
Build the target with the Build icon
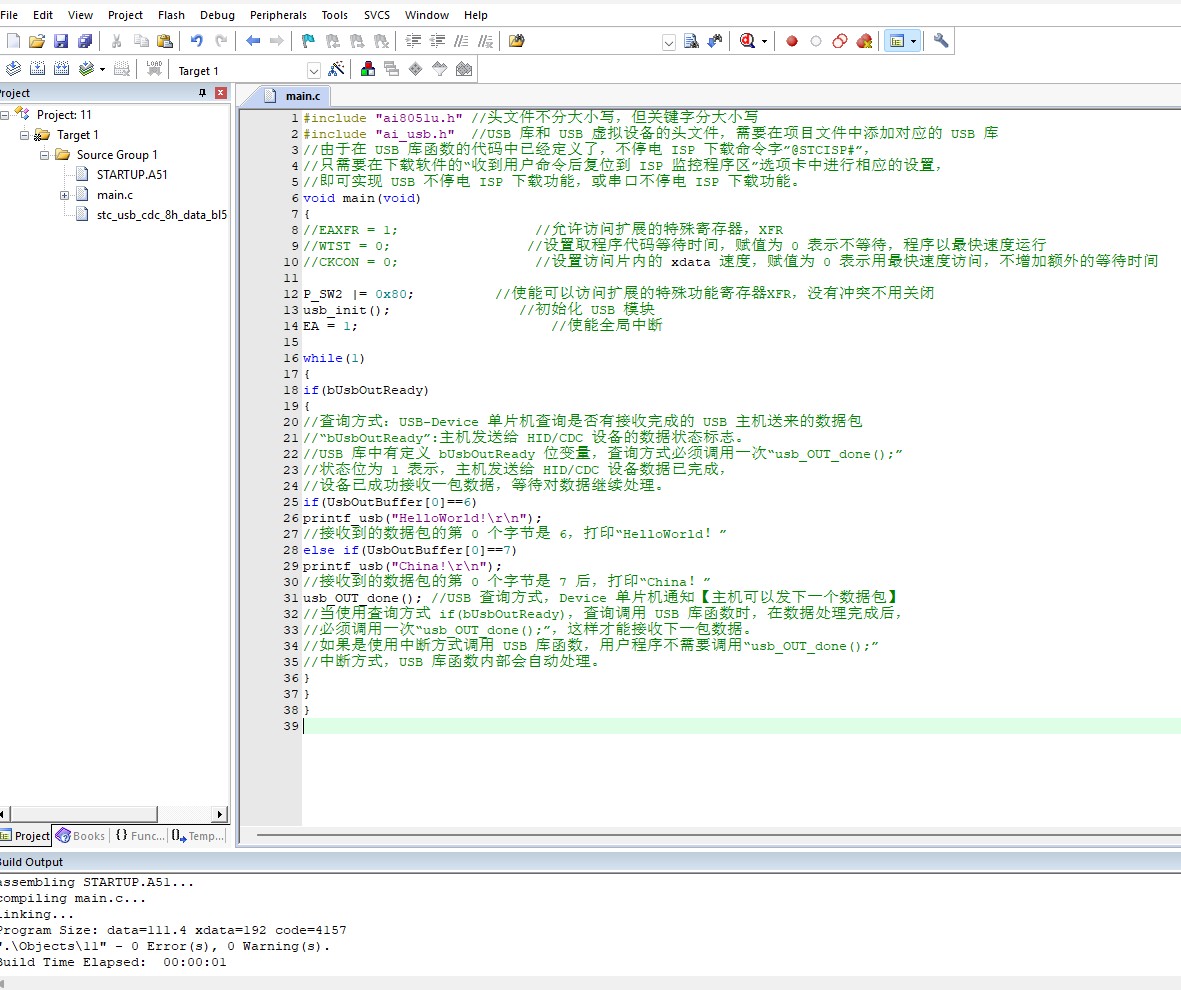coord(37,69)
